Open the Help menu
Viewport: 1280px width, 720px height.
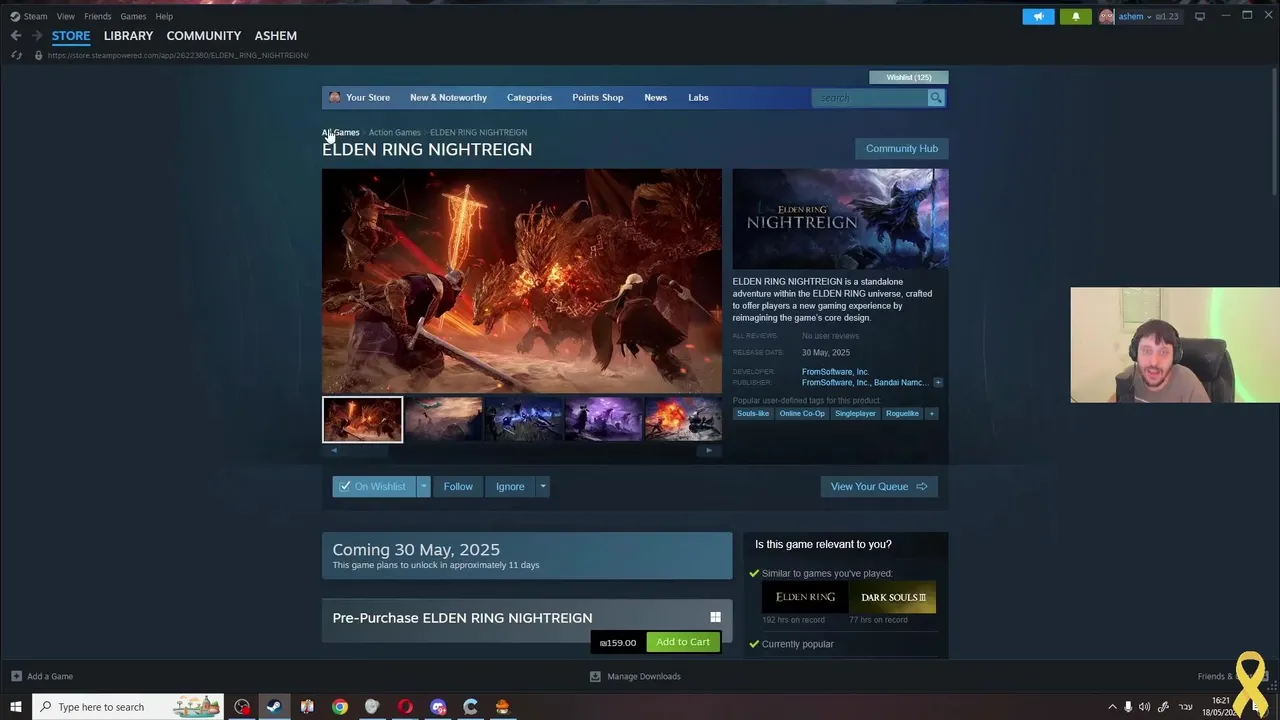point(164,16)
